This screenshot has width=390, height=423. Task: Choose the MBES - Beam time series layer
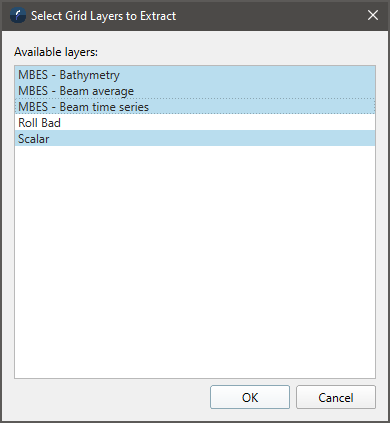(x=195, y=107)
